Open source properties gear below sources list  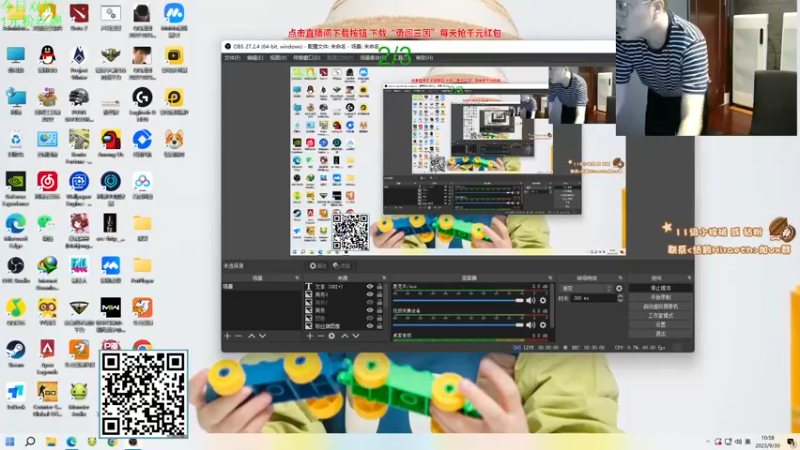332,336
